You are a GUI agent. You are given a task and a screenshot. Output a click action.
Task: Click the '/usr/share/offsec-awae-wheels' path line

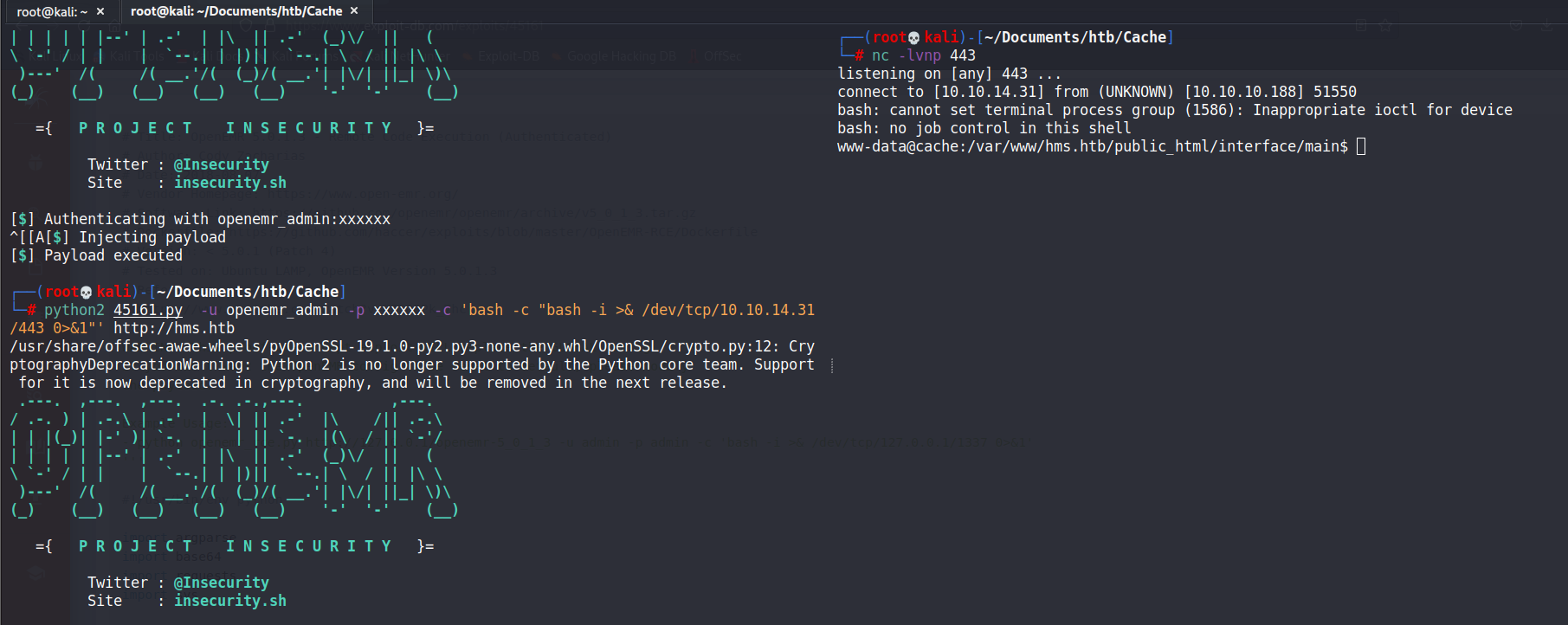412,346
